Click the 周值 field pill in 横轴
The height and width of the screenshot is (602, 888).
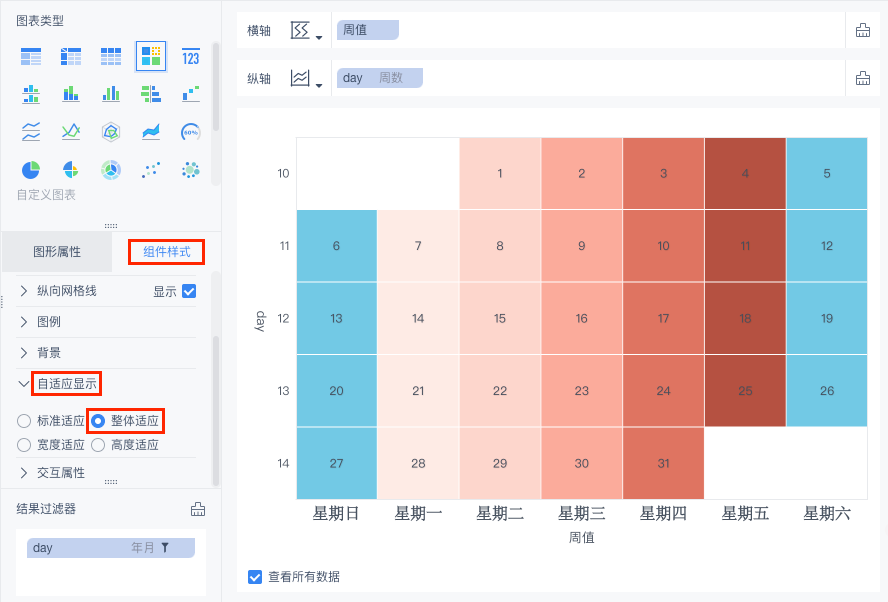click(367, 30)
